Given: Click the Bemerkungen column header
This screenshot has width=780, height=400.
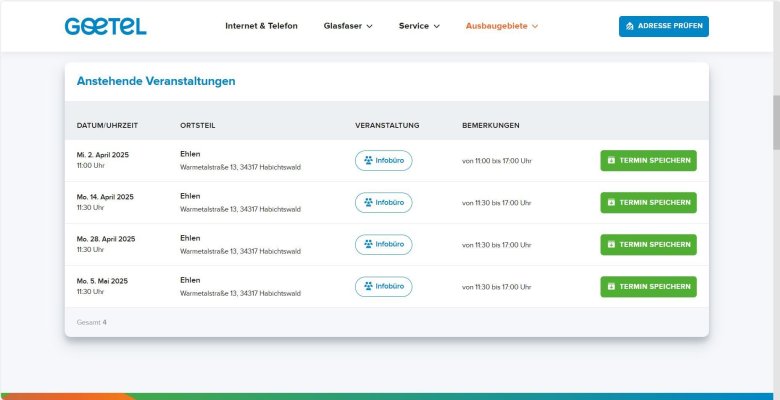Looking at the screenshot, I should [490, 125].
